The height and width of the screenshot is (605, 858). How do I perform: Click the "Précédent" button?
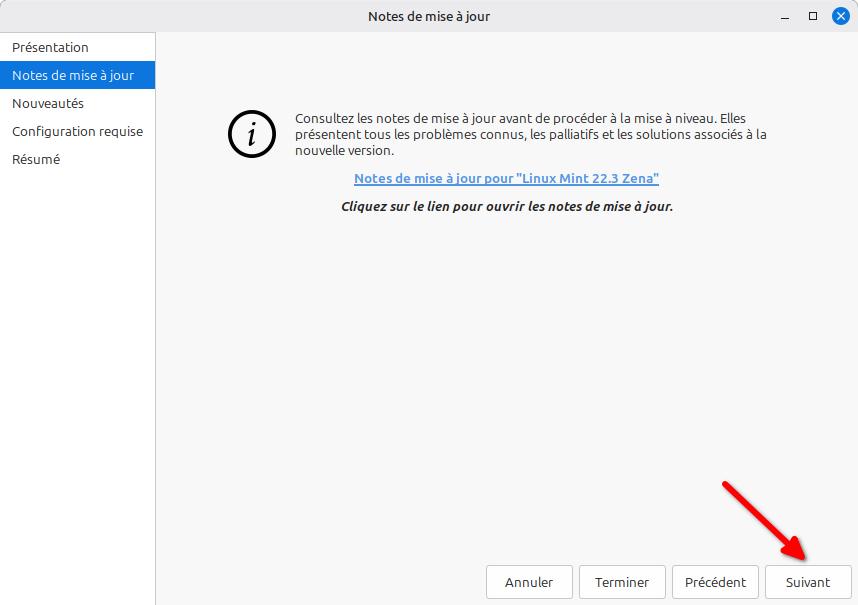(x=715, y=582)
